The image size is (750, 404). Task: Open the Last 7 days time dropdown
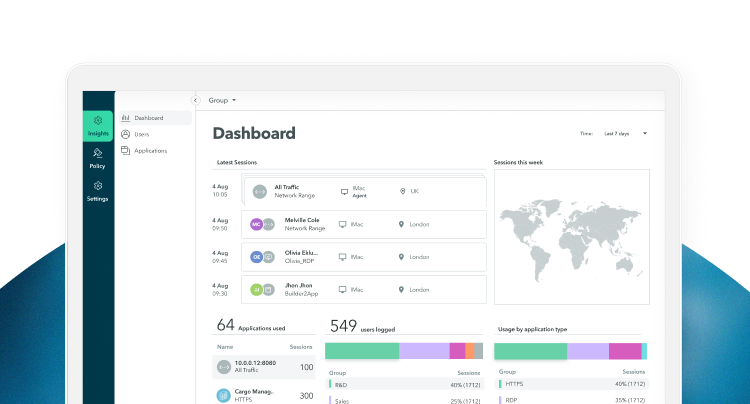[625, 133]
